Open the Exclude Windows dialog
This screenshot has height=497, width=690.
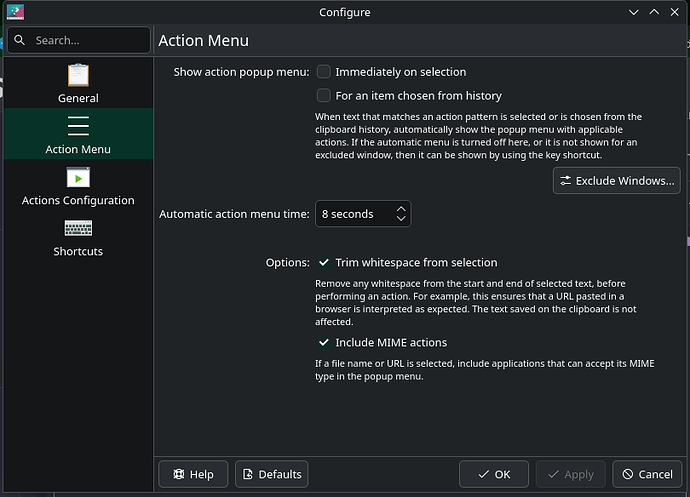point(617,180)
